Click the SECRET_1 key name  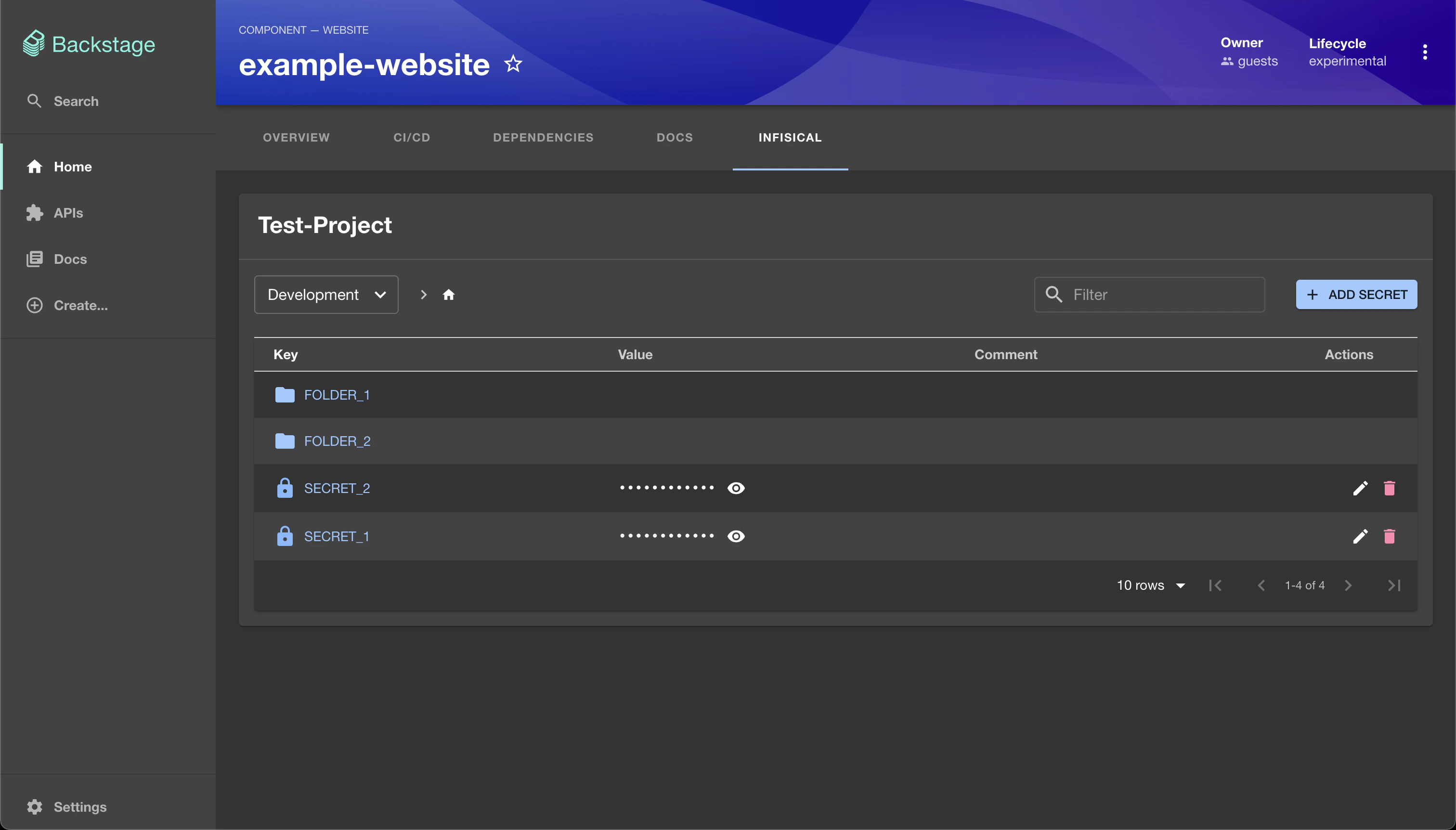[337, 536]
